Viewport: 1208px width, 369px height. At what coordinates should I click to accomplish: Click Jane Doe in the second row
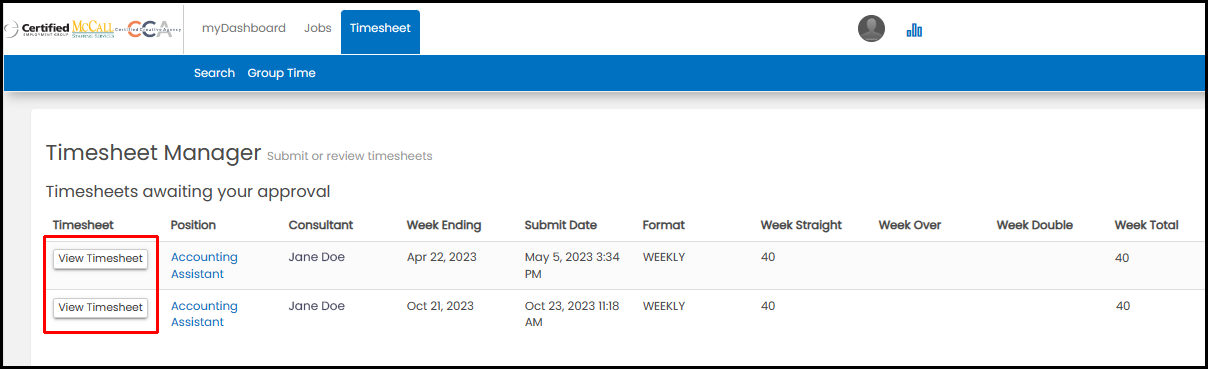point(317,306)
